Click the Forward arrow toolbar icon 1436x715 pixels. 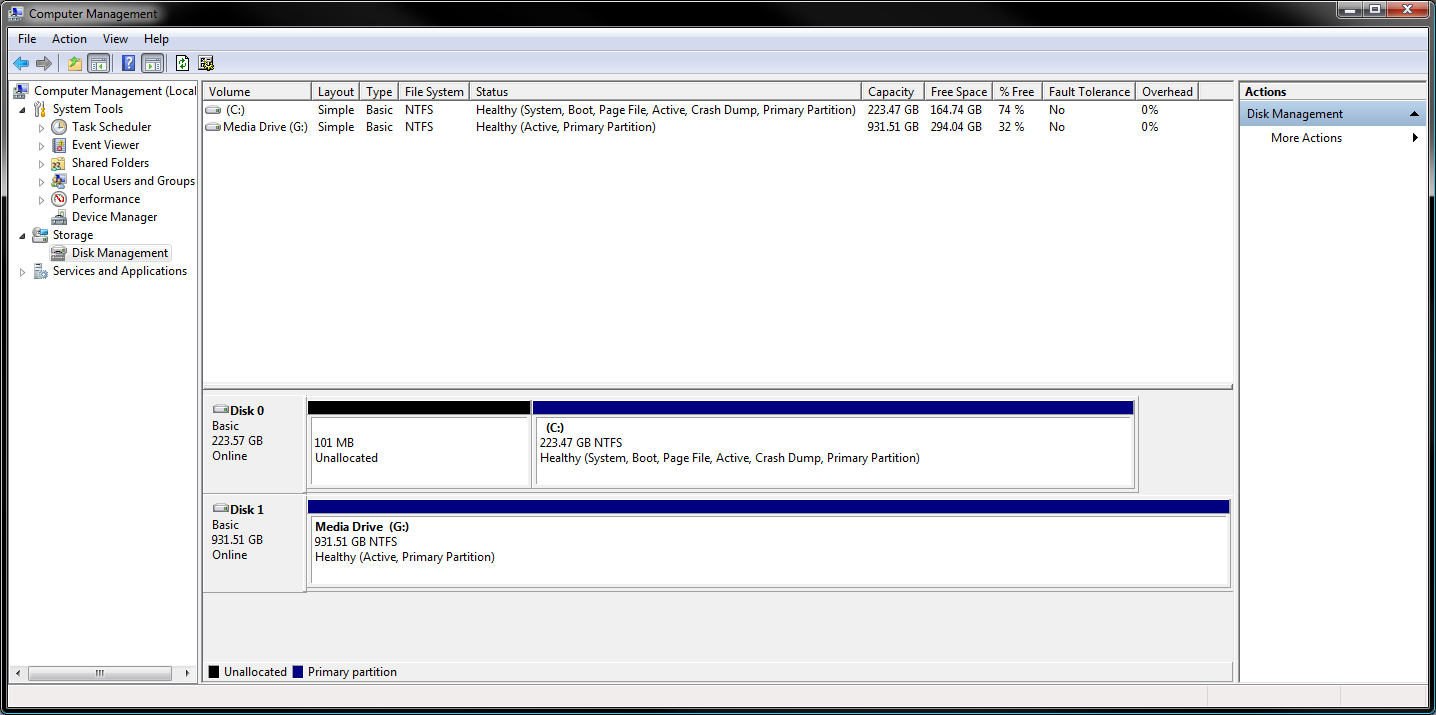click(43, 63)
